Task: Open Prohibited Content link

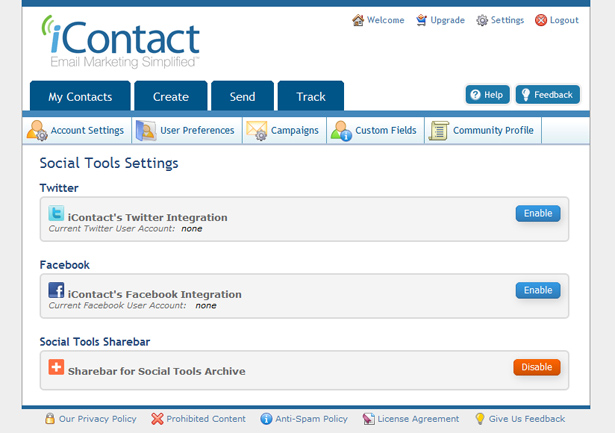Action: (x=206, y=419)
